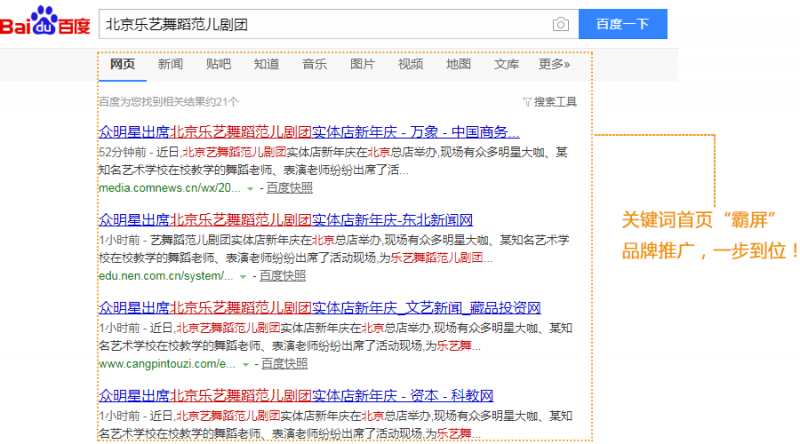Select the 网页 tab
The image size is (800, 444).
pos(122,65)
